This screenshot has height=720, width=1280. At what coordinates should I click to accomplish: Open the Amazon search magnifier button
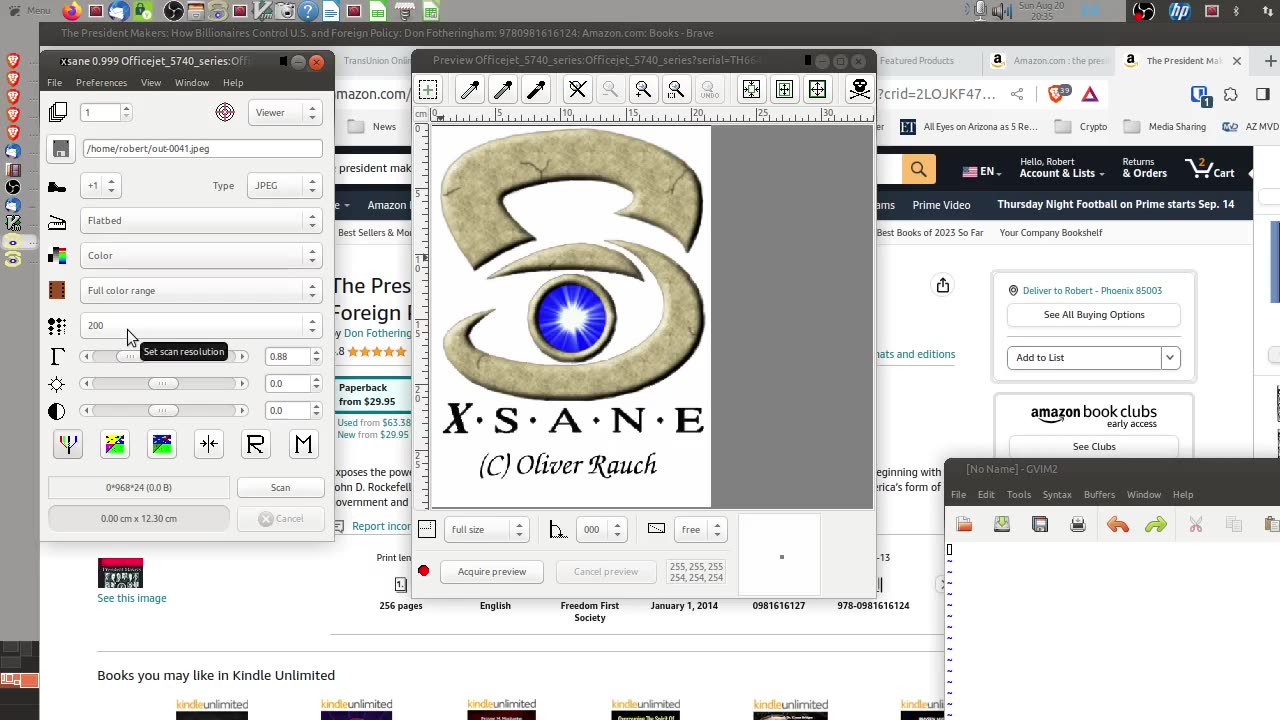point(918,169)
